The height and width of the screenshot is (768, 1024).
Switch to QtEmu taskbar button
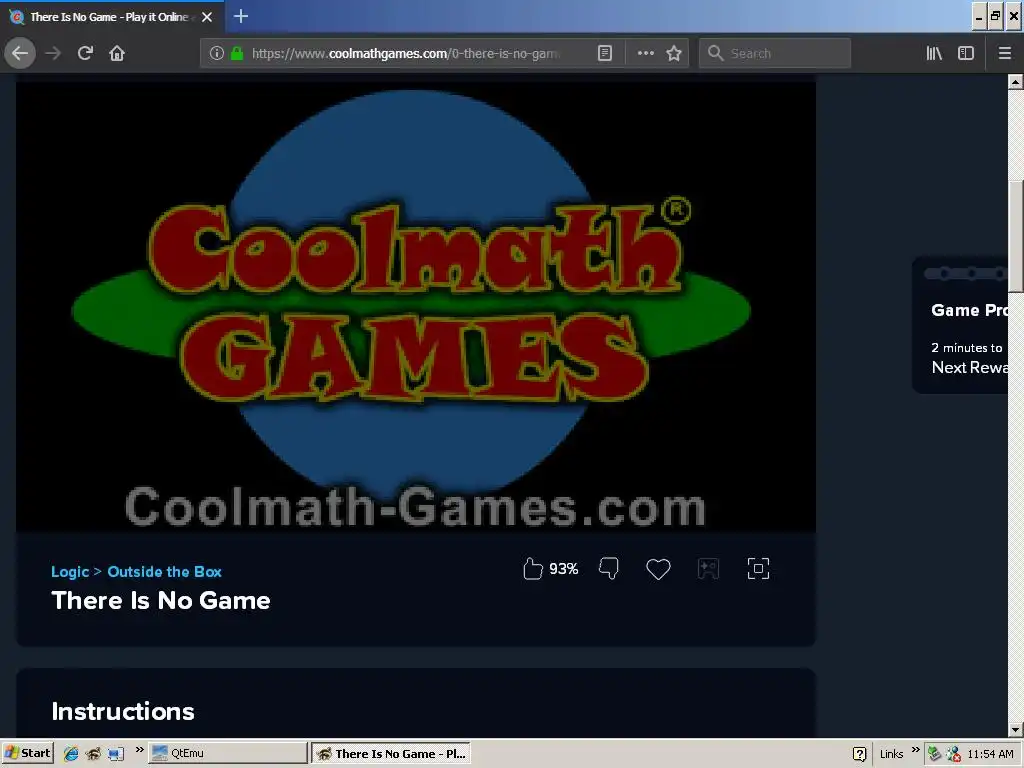click(227, 753)
